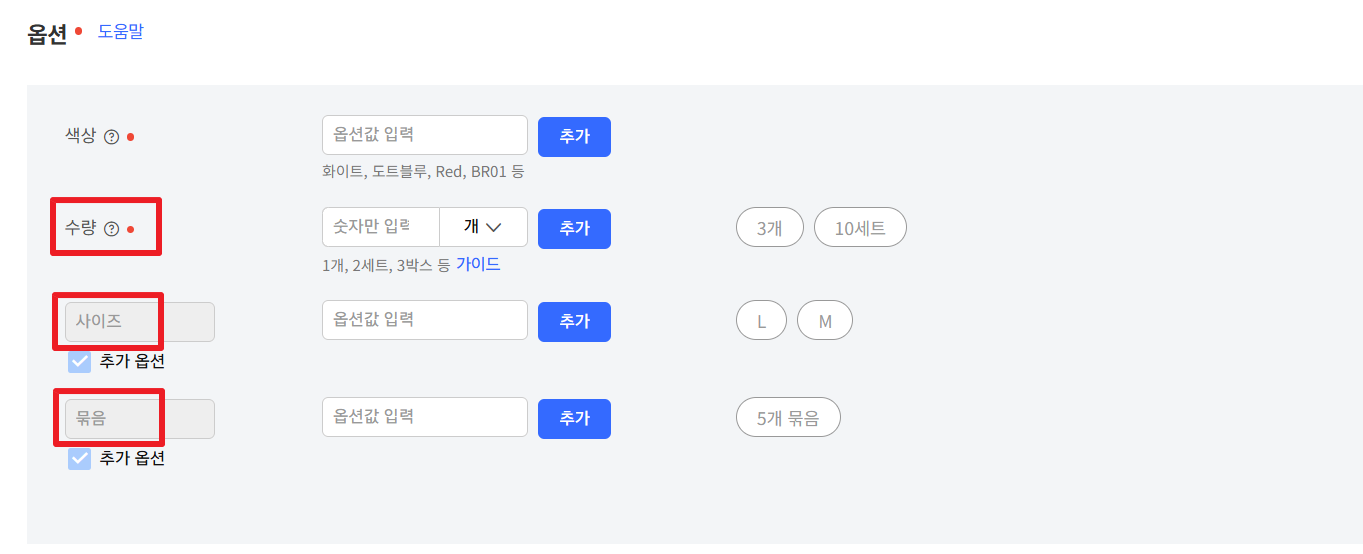Focus the 사이즈 row 옵션값 입력 field
Screen dimensions: 1363x554
(425, 320)
